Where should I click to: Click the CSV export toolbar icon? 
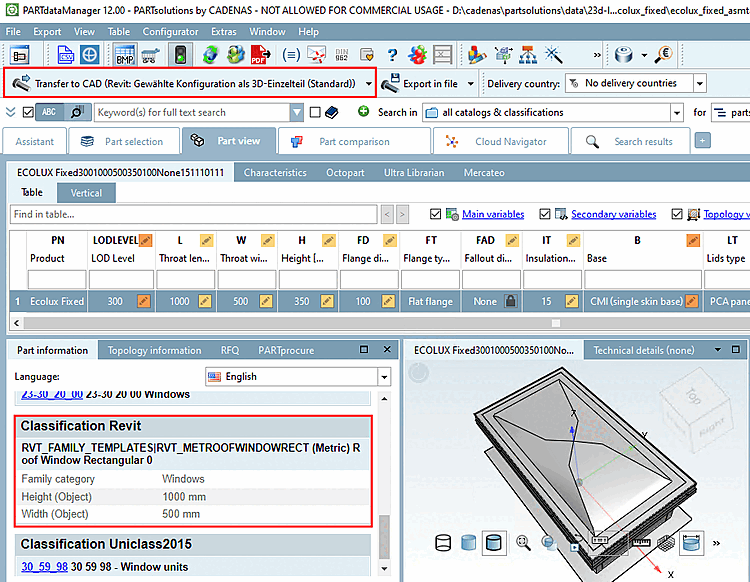pyautogui.click(x=66, y=55)
